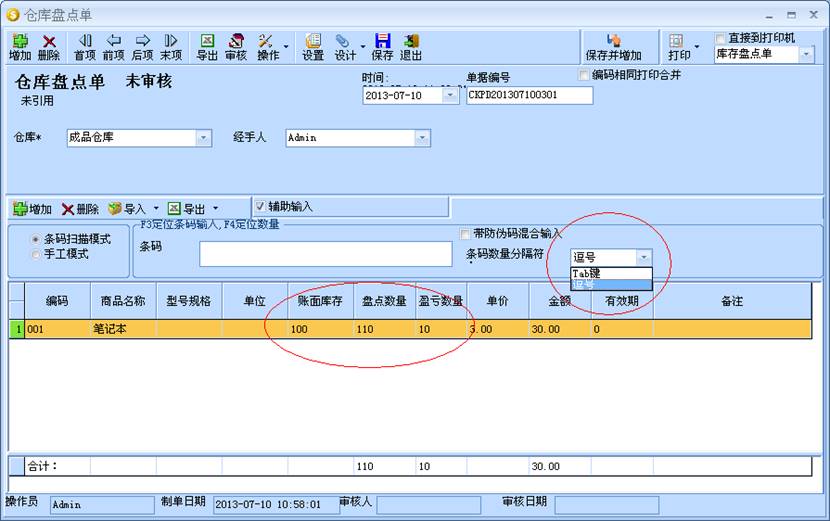Screen dimensions: 830x521
Task: Jump to last record with 末项
Action: pyautogui.click(x=171, y=47)
